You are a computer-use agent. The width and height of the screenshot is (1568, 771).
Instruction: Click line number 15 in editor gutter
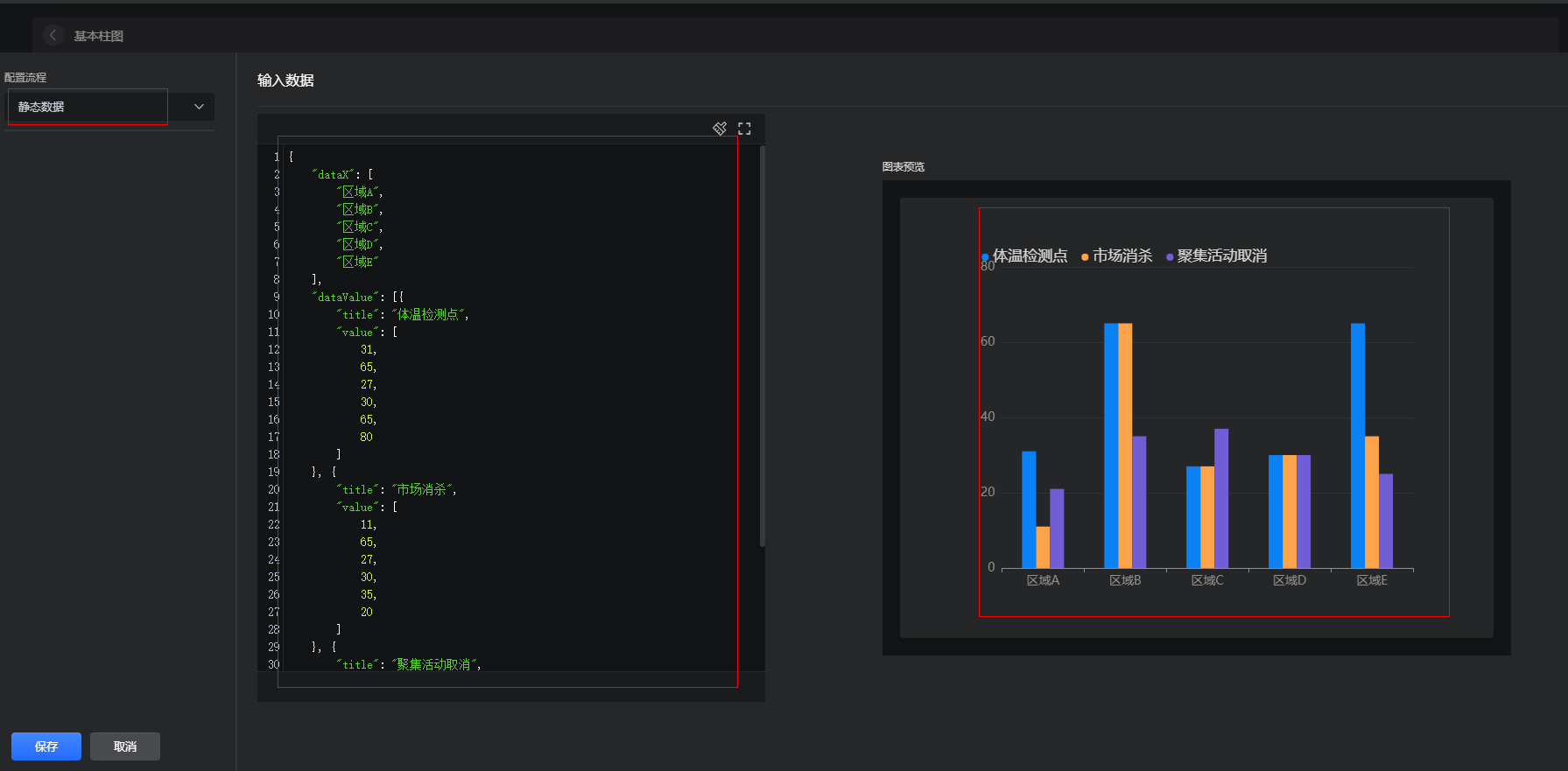(274, 403)
